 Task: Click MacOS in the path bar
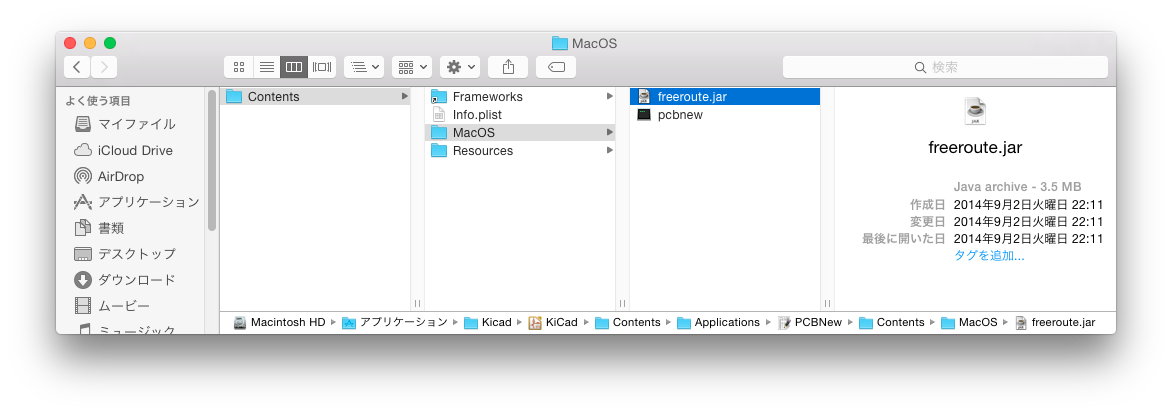(x=969, y=322)
